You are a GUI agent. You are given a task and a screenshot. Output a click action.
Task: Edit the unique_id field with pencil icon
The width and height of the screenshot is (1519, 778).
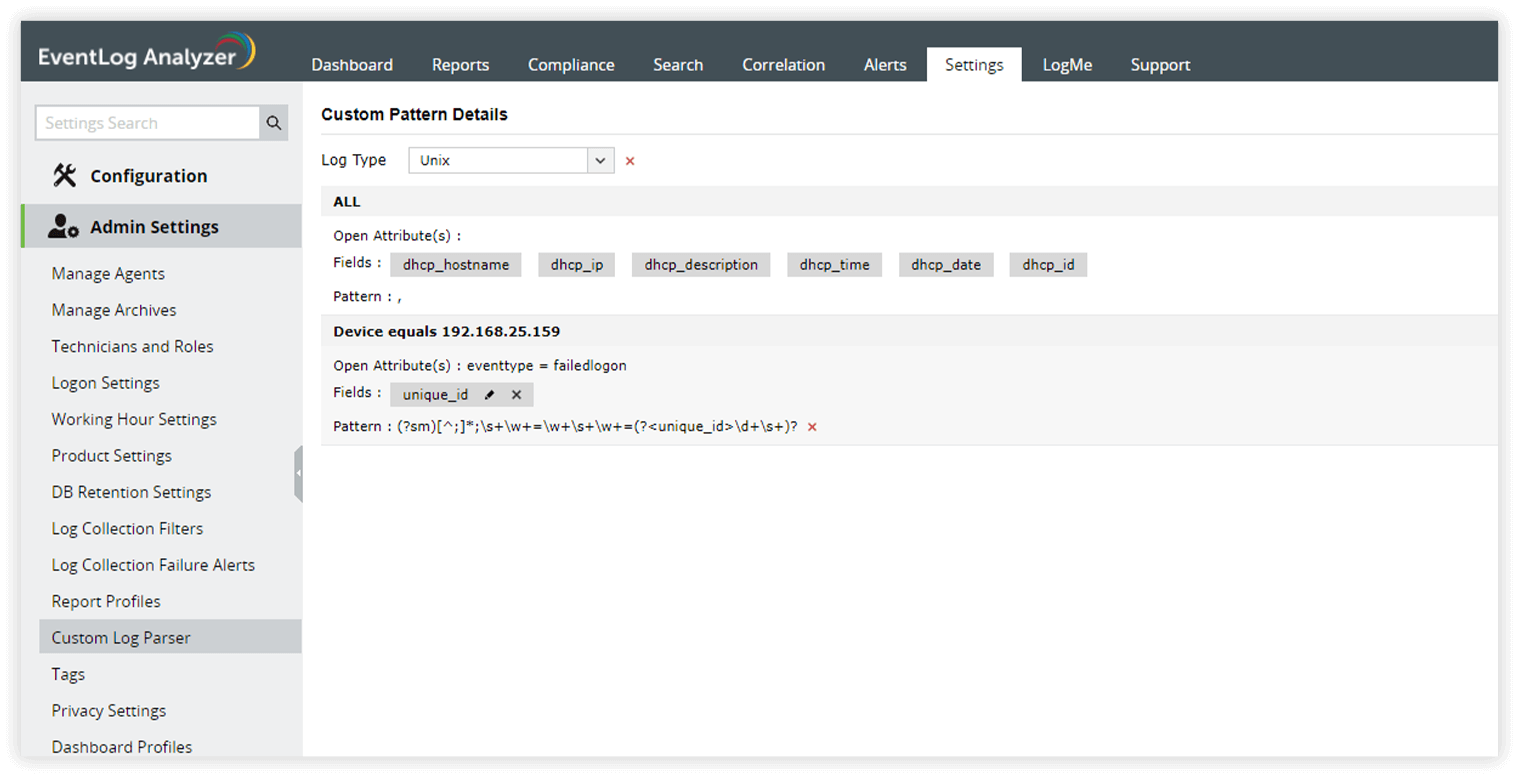coord(490,395)
